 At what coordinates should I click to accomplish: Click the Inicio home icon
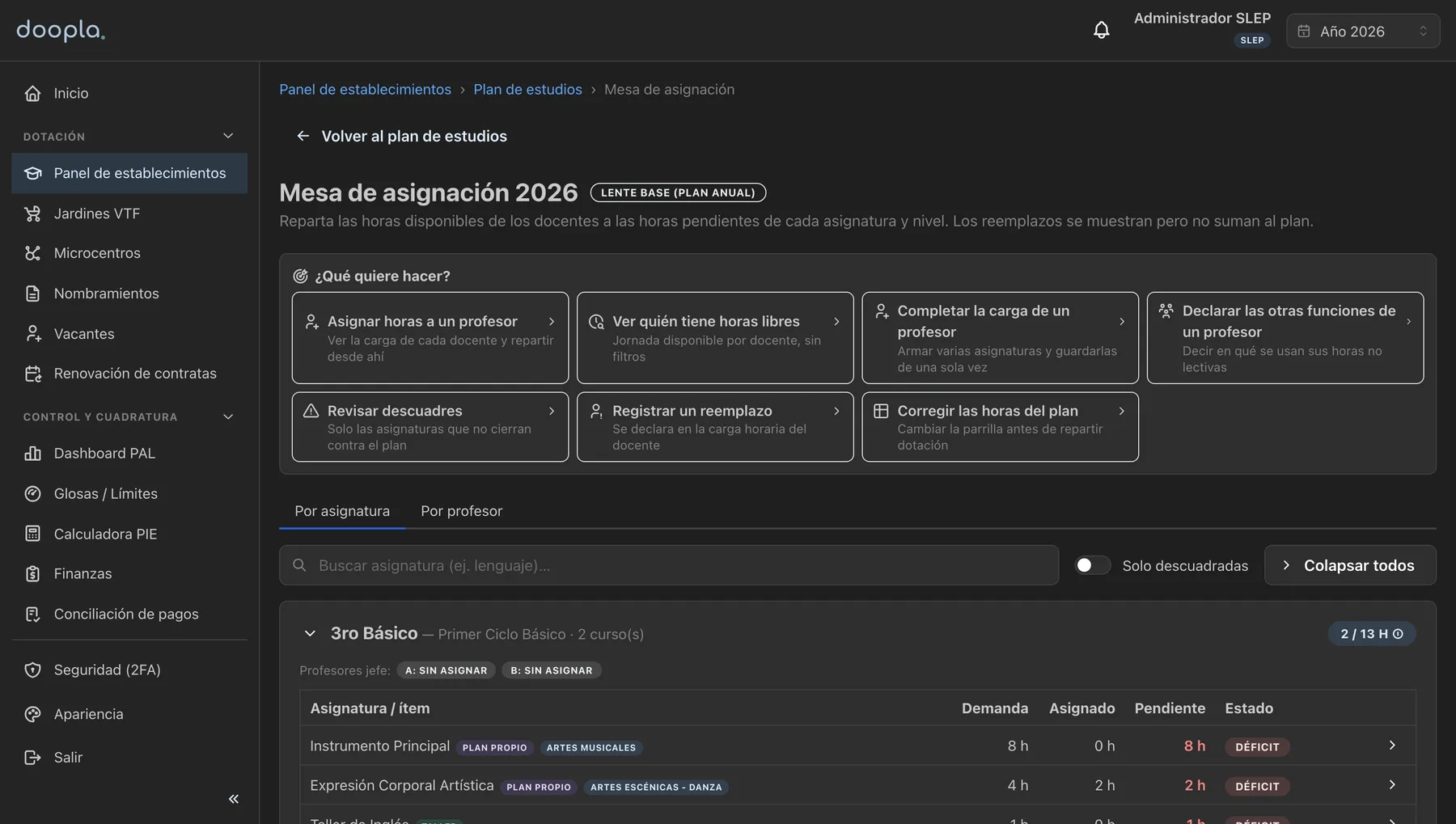click(32, 94)
